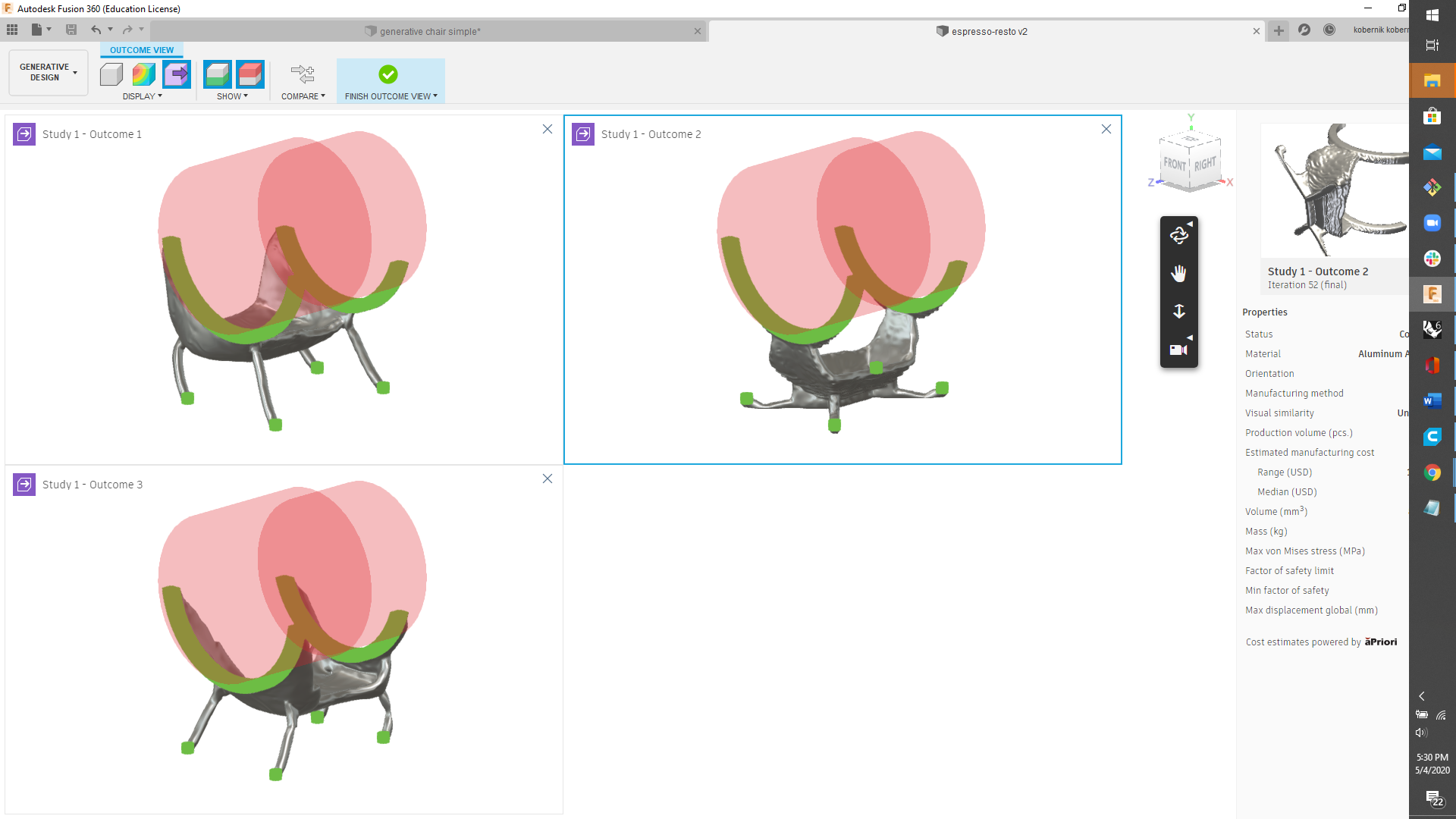This screenshot has height=819, width=1456.
Task: Select the solid display mode cube icon
Action: pyautogui.click(x=111, y=74)
